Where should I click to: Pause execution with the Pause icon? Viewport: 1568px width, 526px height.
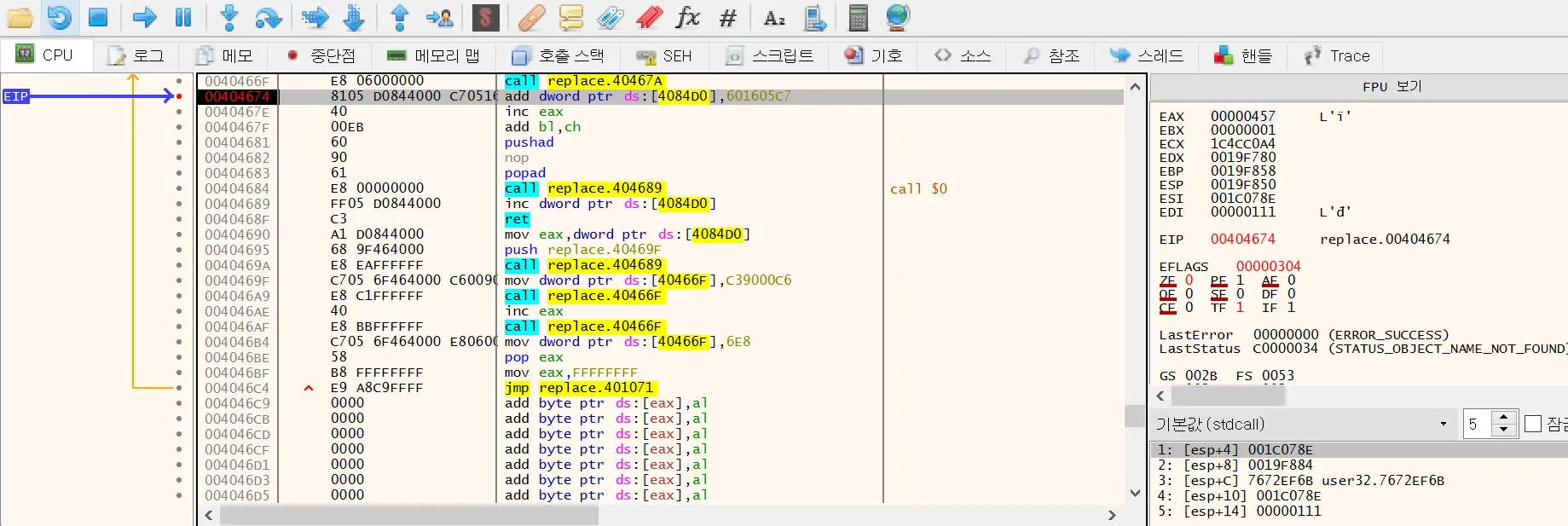click(183, 17)
